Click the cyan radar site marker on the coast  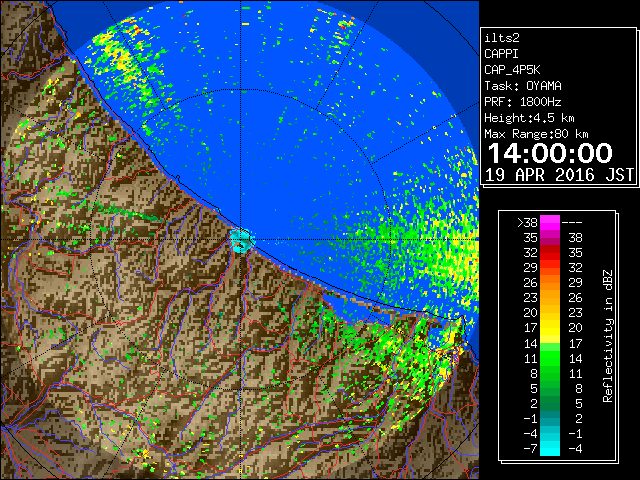(242, 240)
